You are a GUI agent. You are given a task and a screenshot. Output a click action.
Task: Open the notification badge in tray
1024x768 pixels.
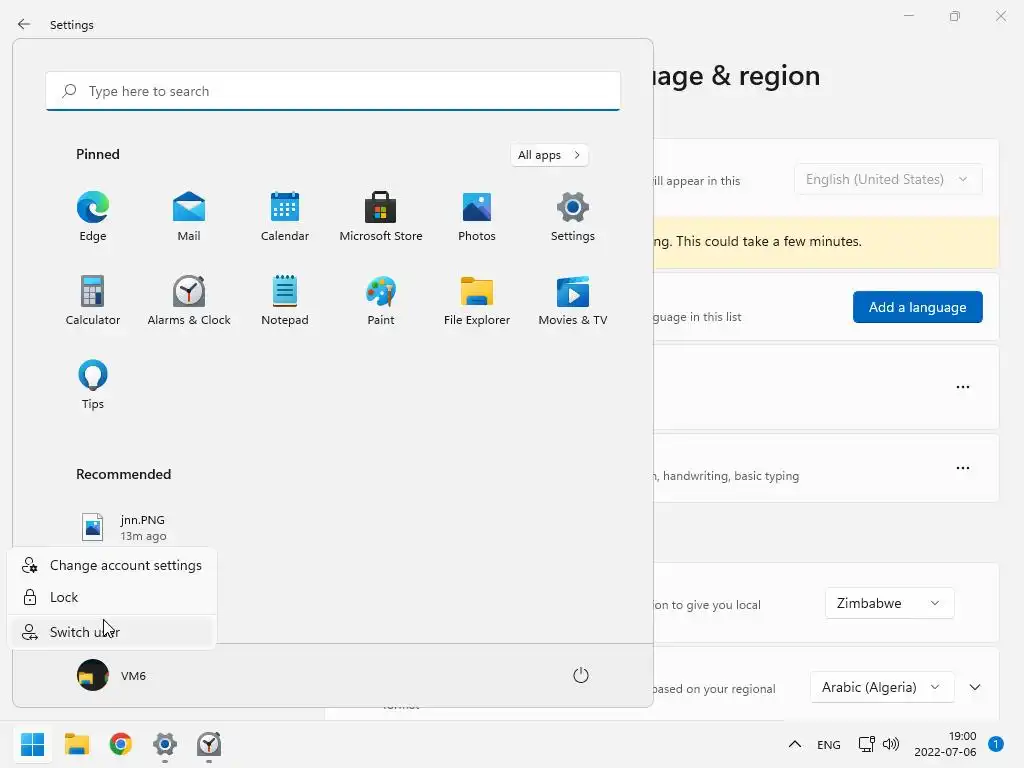tap(996, 744)
